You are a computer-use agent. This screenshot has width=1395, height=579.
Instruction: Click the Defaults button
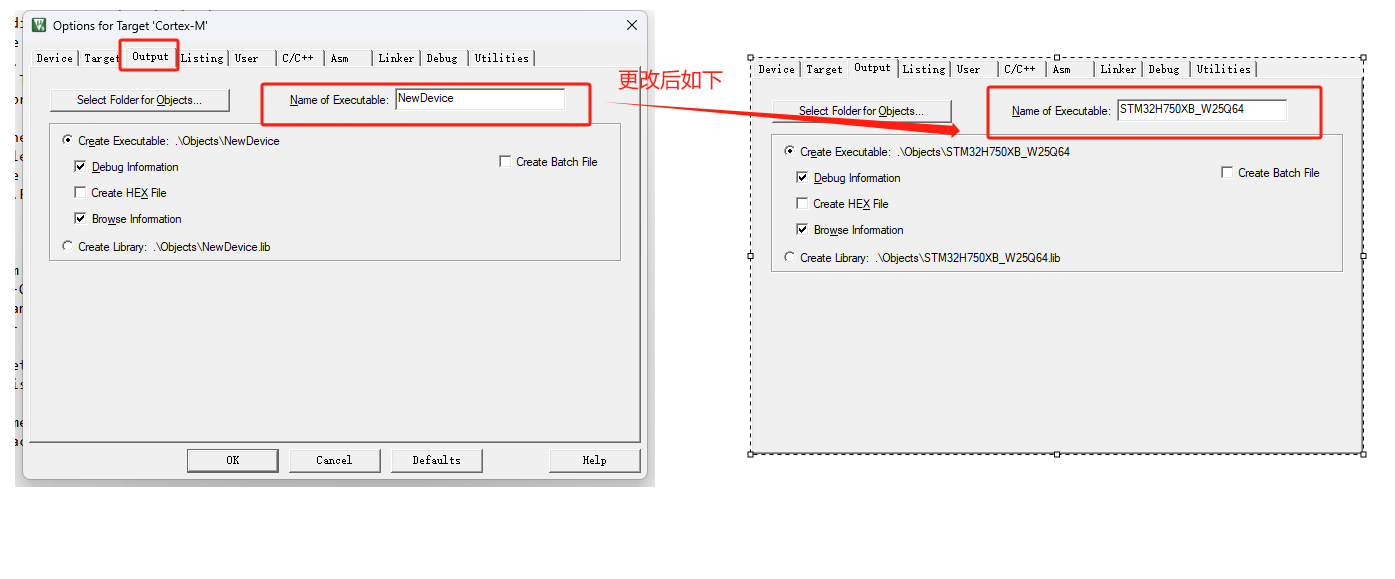pos(437,460)
